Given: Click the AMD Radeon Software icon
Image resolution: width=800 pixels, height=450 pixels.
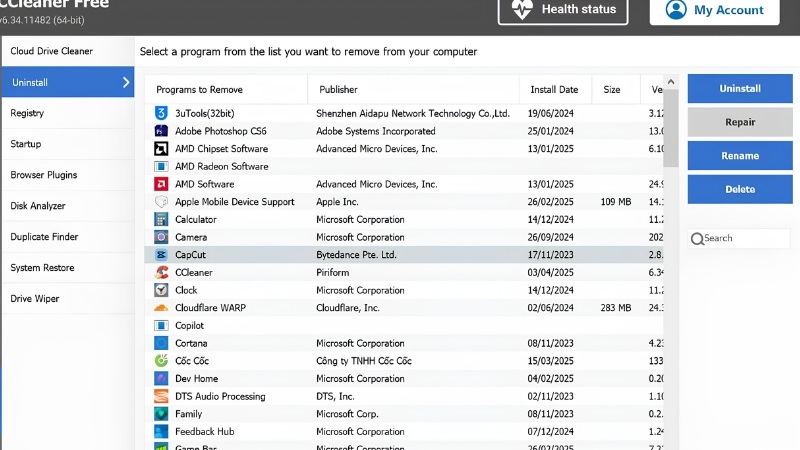Looking at the screenshot, I should pyautogui.click(x=161, y=166).
